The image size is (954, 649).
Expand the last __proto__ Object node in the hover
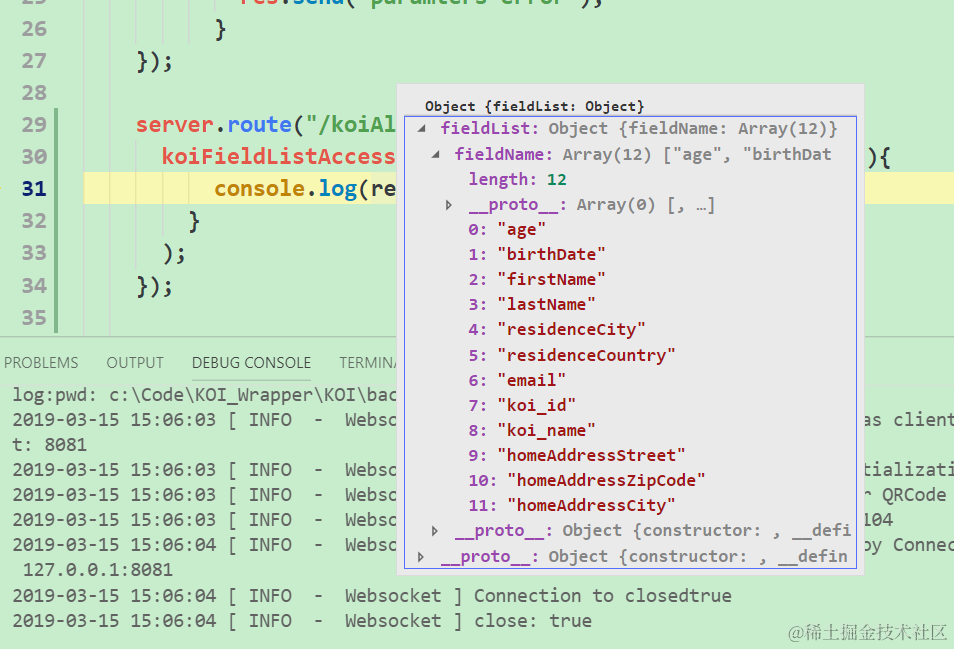(421, 557)
